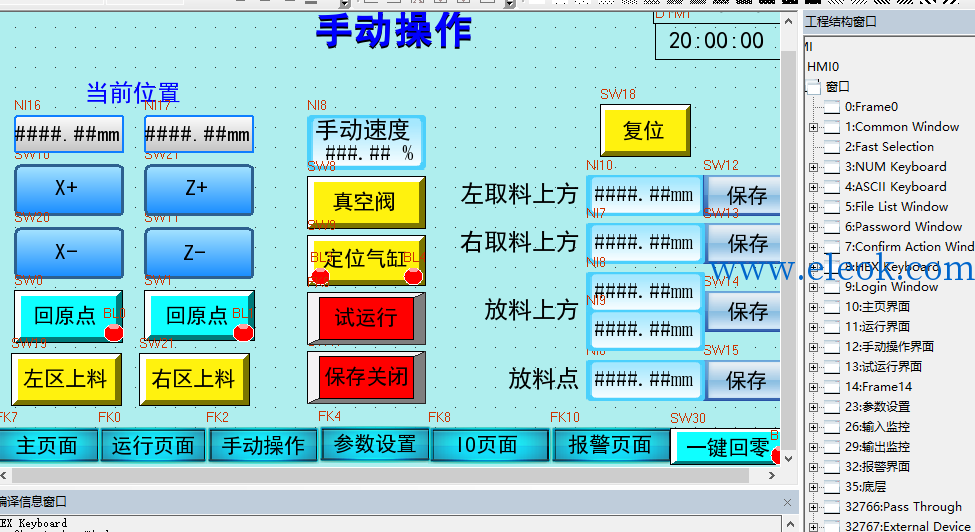
Task: Click the red 保存关闭 button
Action: point(366,377)
